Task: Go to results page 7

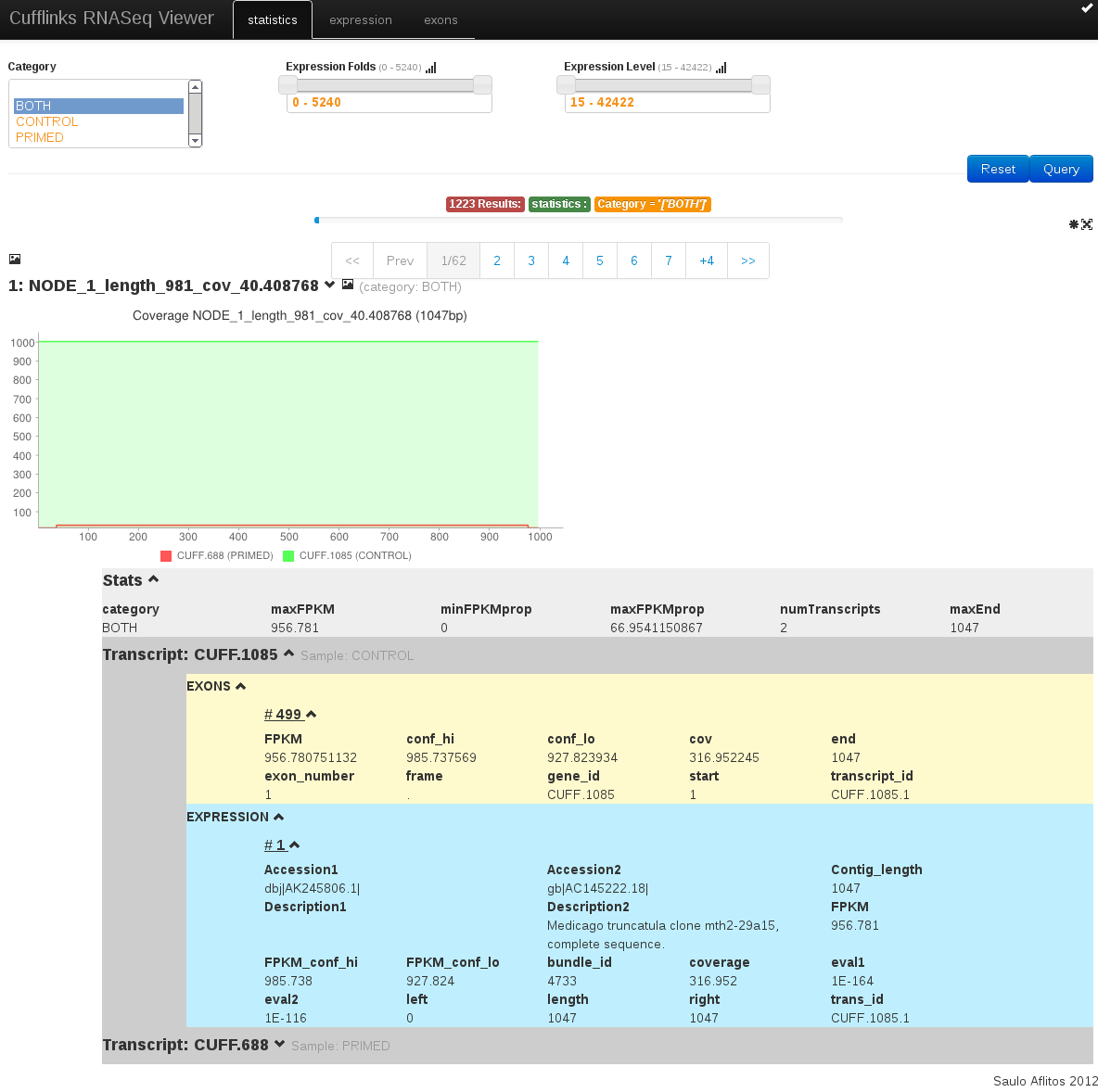Action: pos(669,260)
